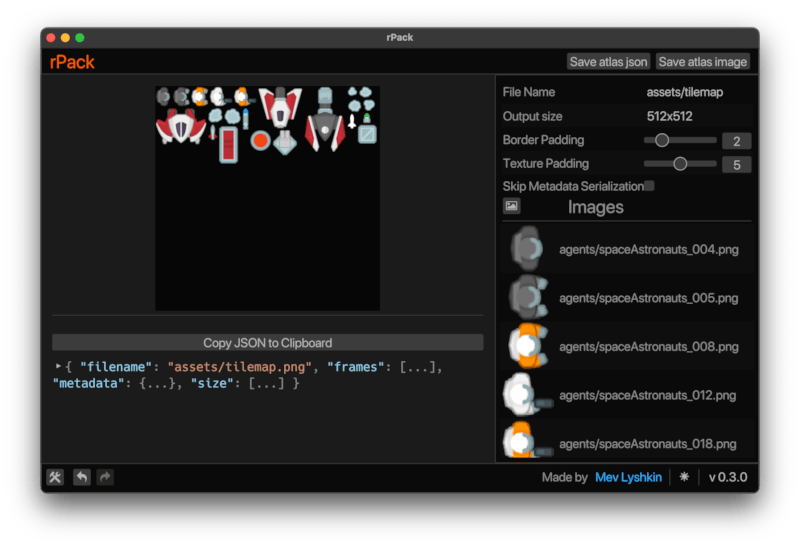Open the Mev Lyshkin author link
This screenshot has width=800, height=547.
pos(628,477)
